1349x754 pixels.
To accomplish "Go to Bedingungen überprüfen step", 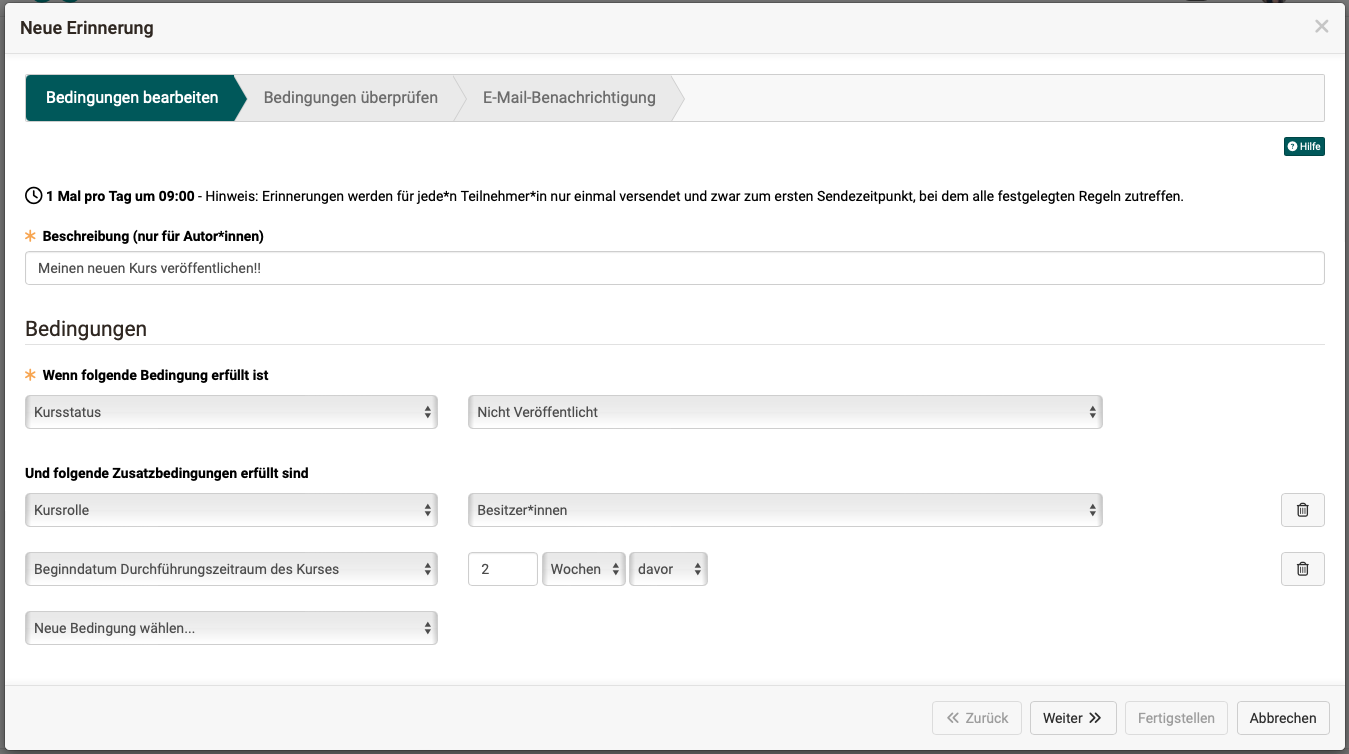I will [350, 98].
